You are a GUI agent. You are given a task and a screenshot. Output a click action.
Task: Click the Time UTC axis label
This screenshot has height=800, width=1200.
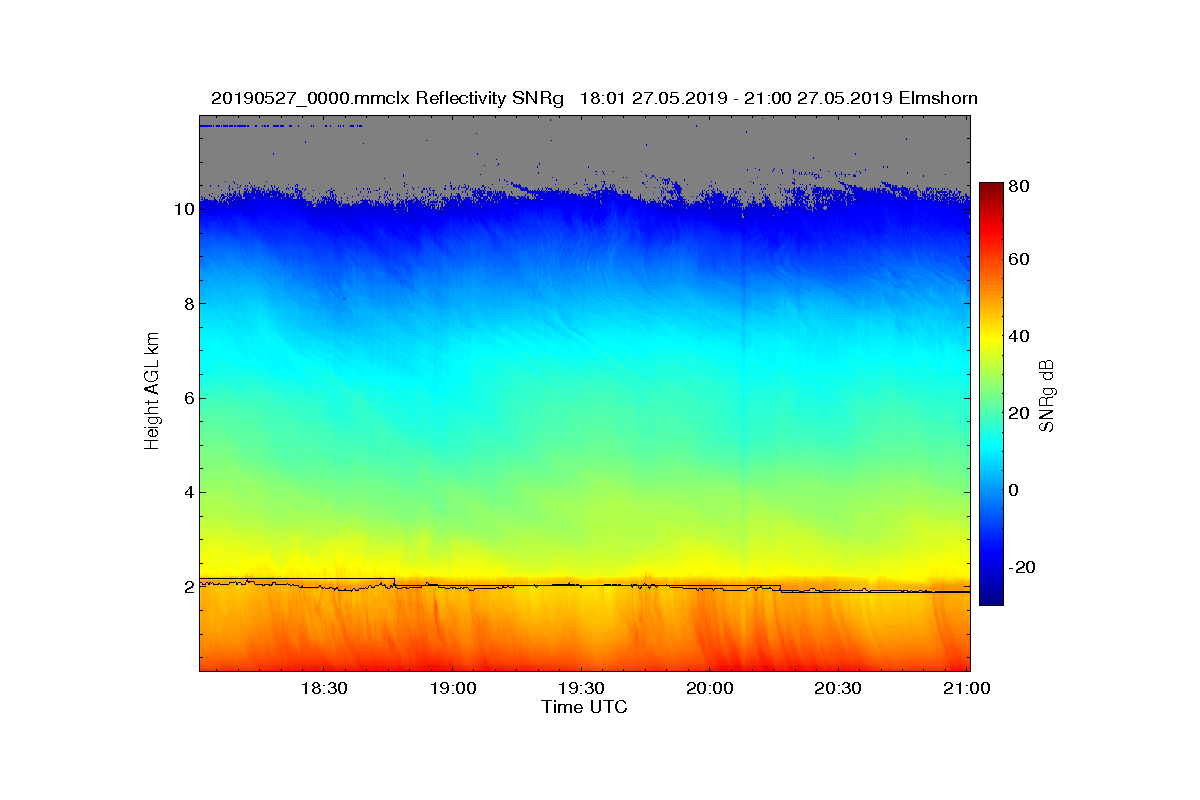coord(584,707)
